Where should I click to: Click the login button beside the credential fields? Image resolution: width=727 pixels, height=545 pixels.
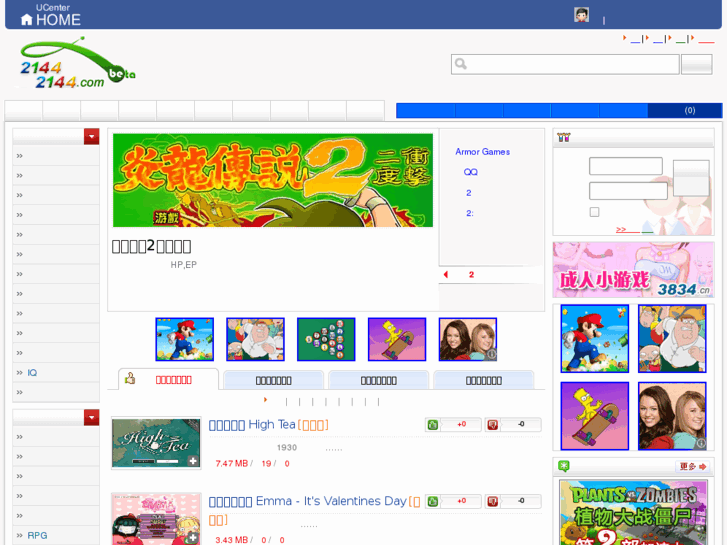pos(691,178)
